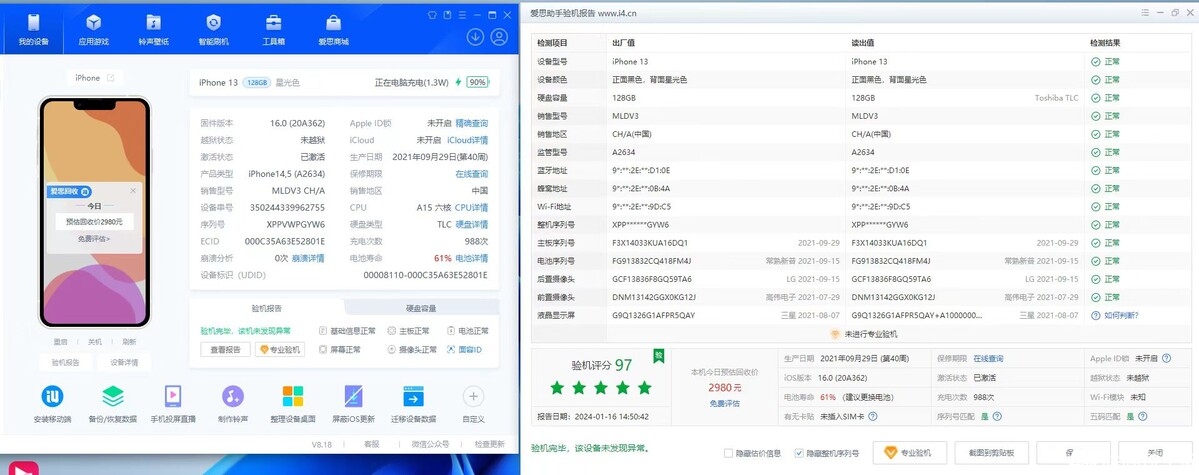Image resolution: width=1199 pixels, height=475 pixels.
Task: Toggle the 隐藏整机序列号 checkbox
Action: point(799,454)
